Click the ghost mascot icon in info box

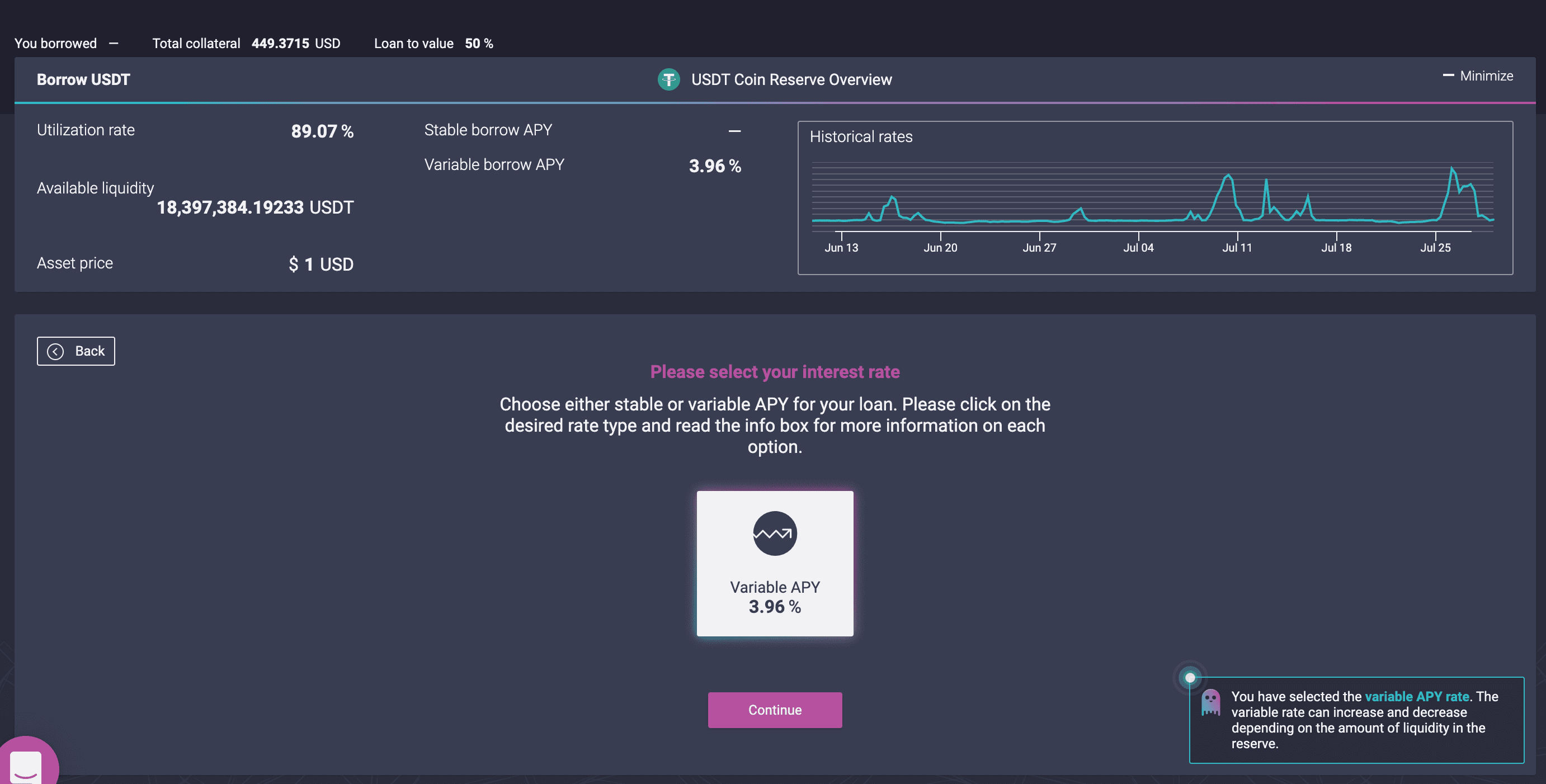click(x=1210, y=702)
